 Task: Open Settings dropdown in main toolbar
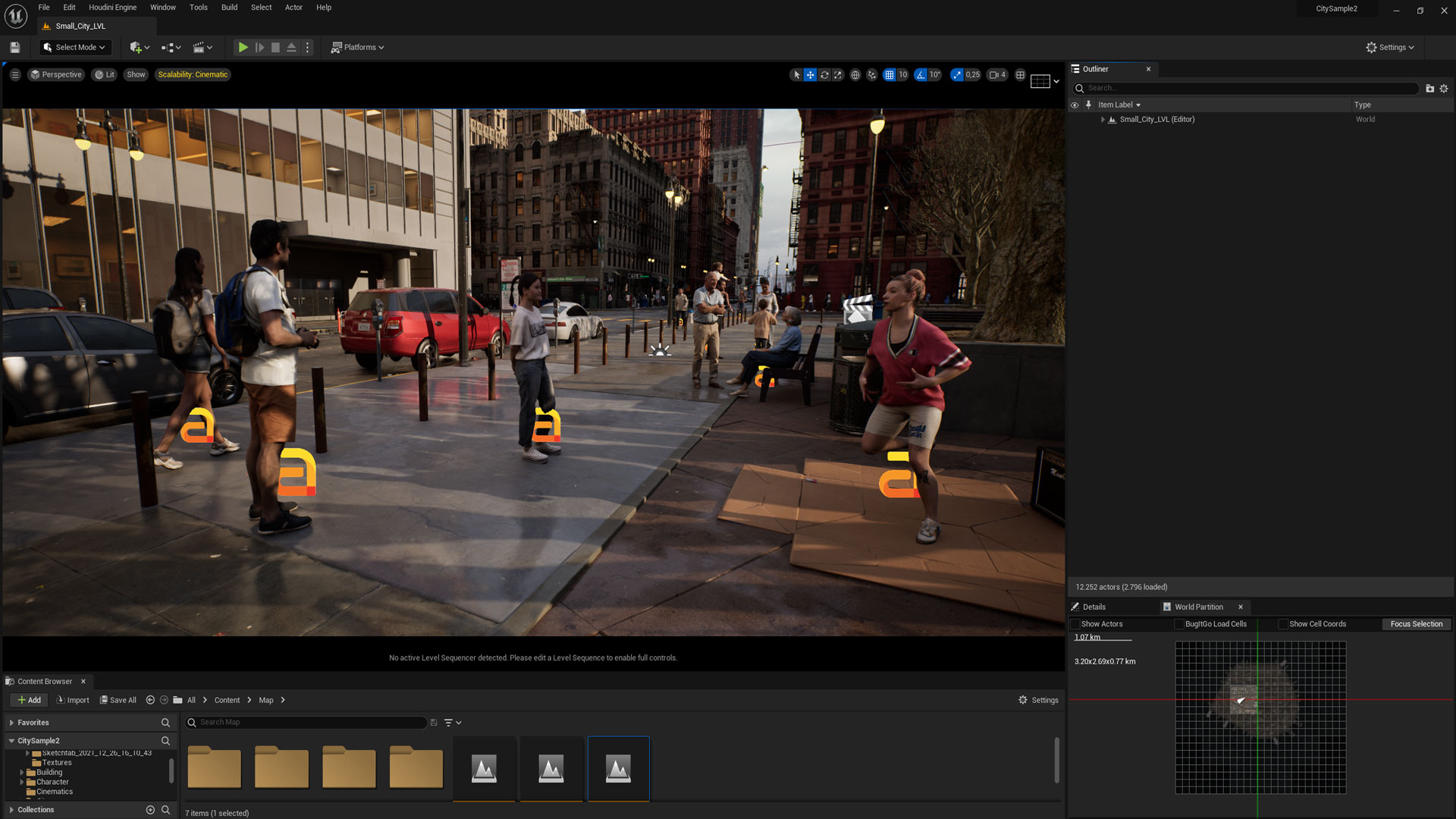(1390, 47)
